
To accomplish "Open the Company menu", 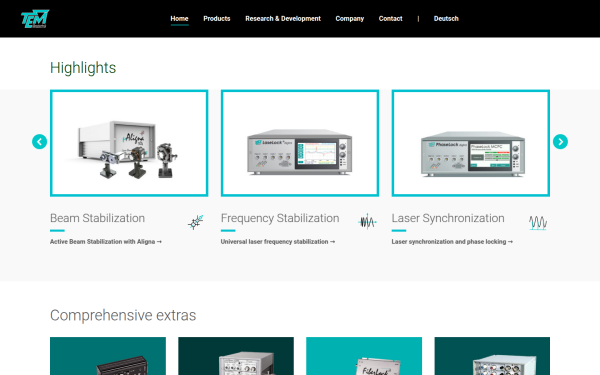I will point(350,18).
